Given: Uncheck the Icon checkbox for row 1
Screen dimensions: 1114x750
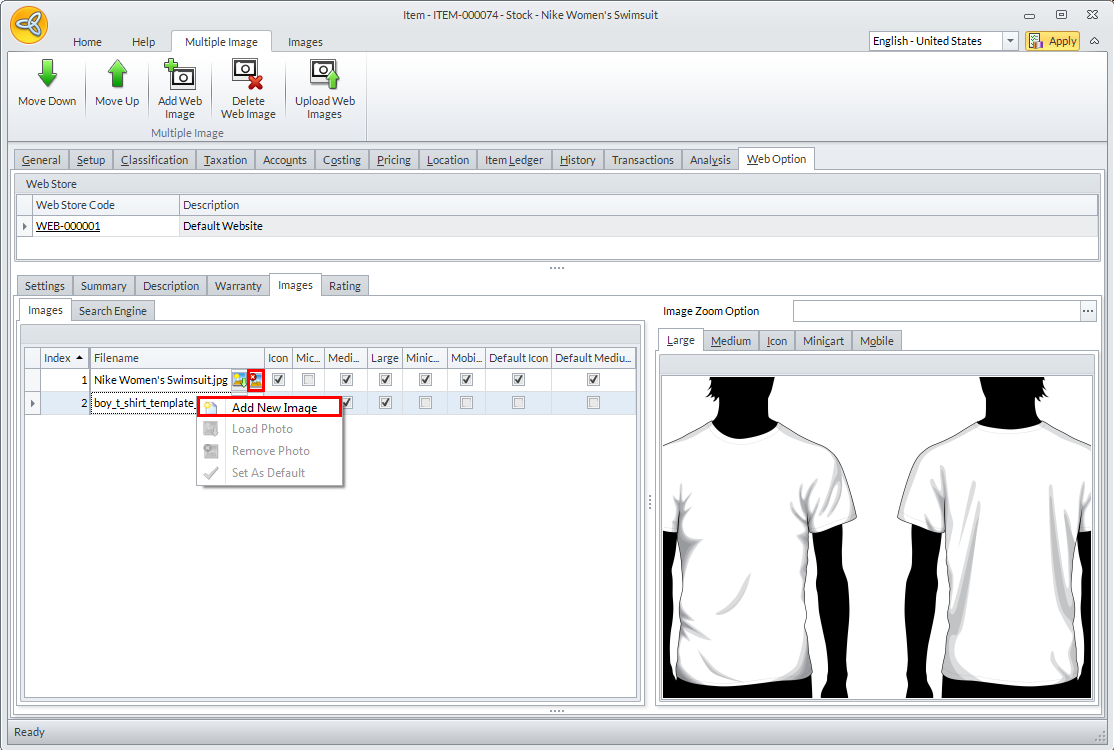Looking at the screenshot, I should point(278,380).
